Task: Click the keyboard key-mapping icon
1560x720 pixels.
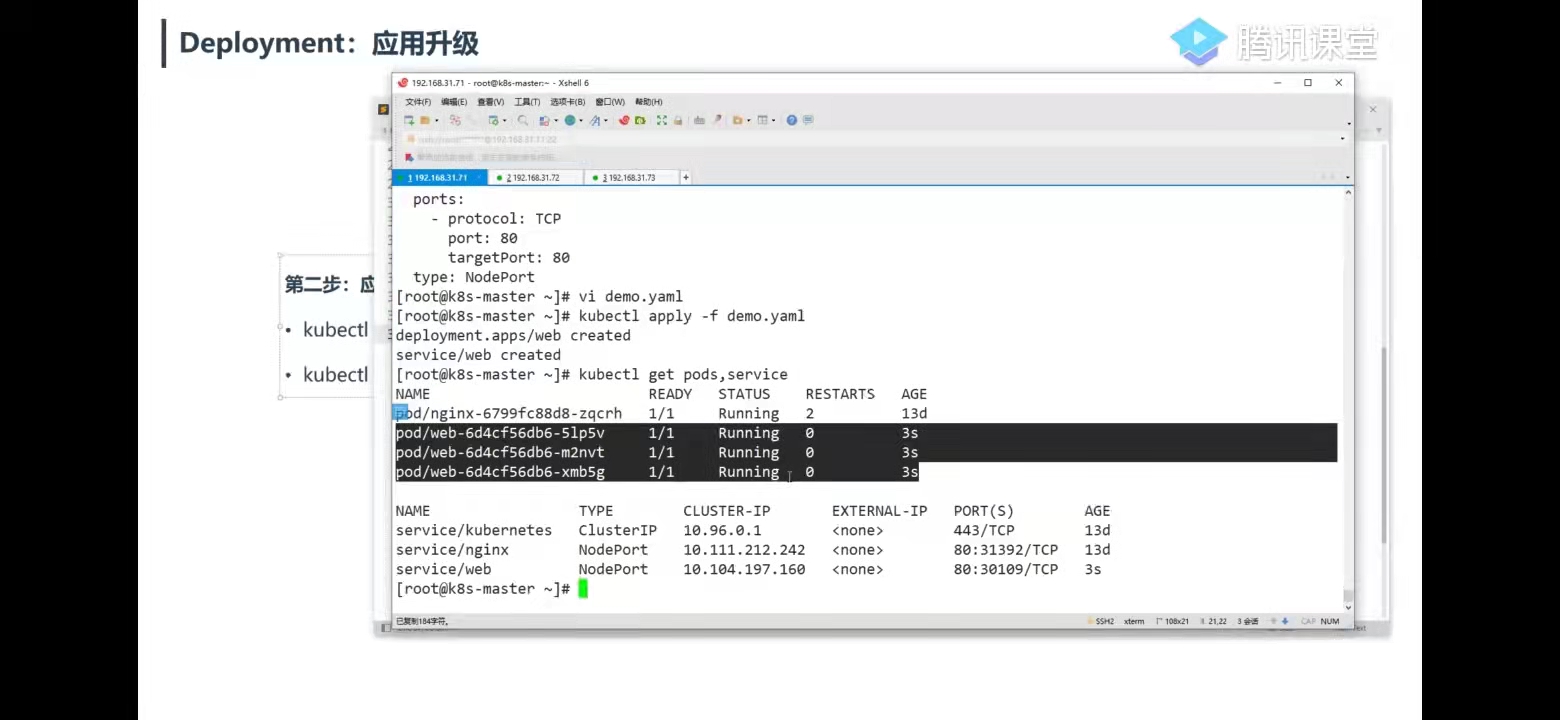Action: 700,120
